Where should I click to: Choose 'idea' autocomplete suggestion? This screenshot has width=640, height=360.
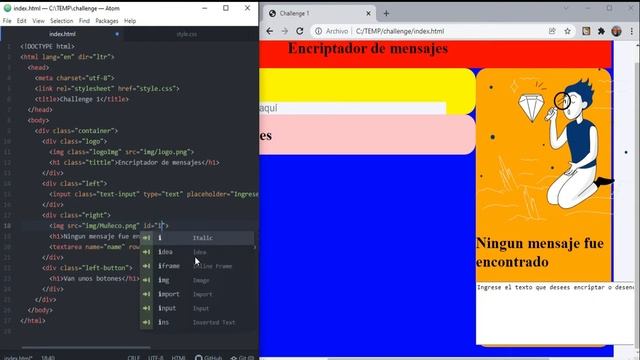(198, 252)
